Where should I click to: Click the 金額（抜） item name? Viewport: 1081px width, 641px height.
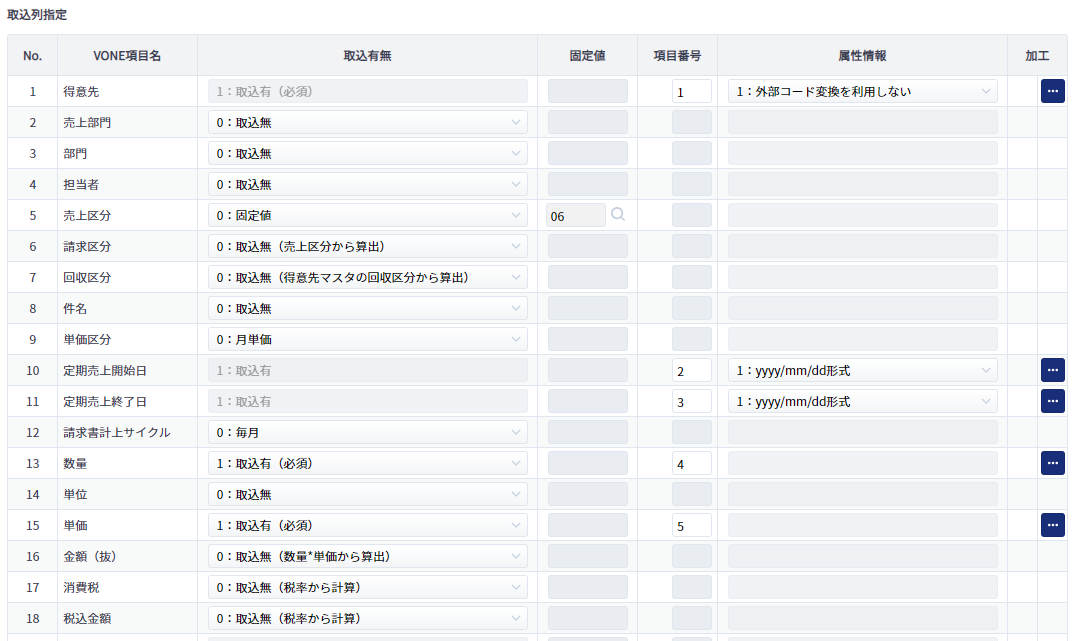coord(90,556)
